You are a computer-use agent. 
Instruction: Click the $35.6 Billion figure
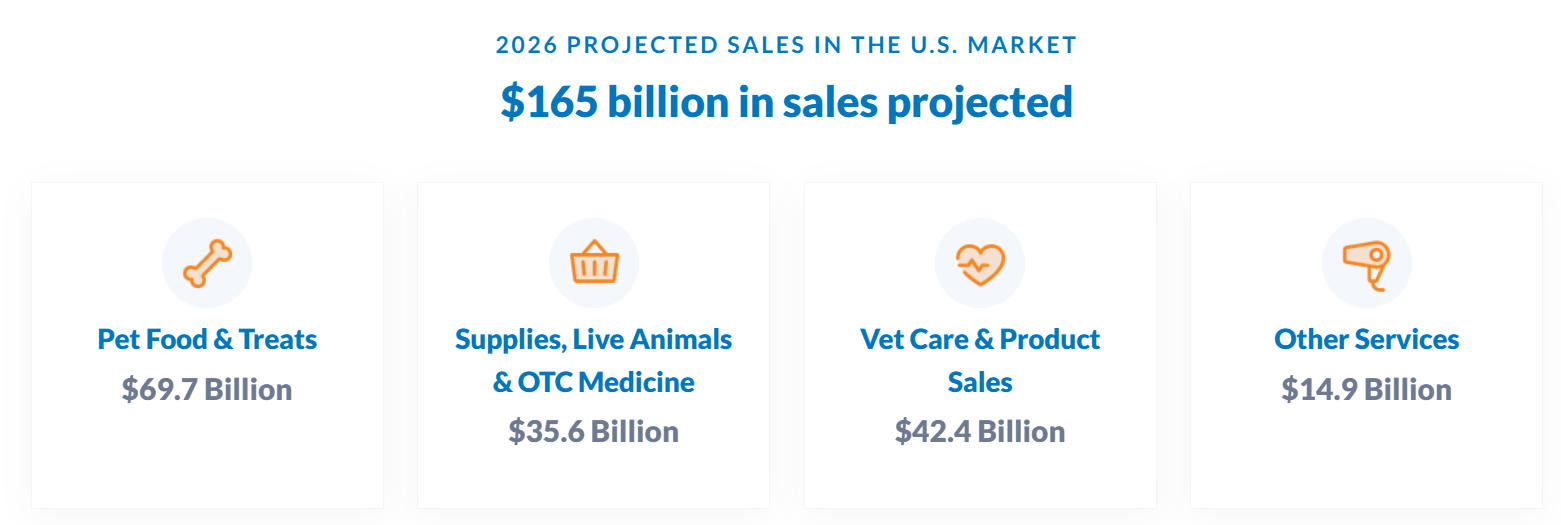tap(594, 432)
